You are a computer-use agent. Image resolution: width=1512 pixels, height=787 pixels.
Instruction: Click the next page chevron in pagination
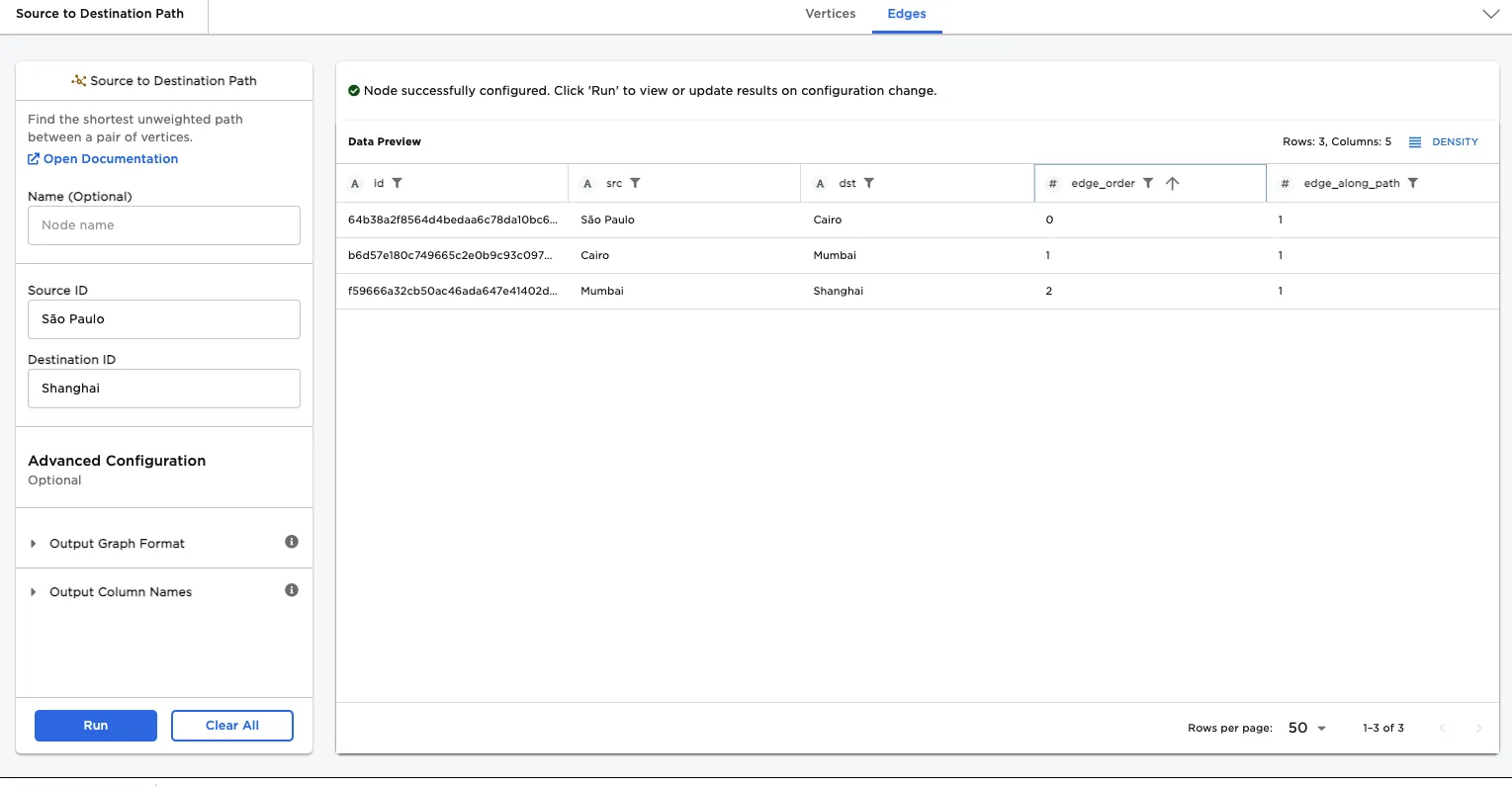pos(1479,728)
